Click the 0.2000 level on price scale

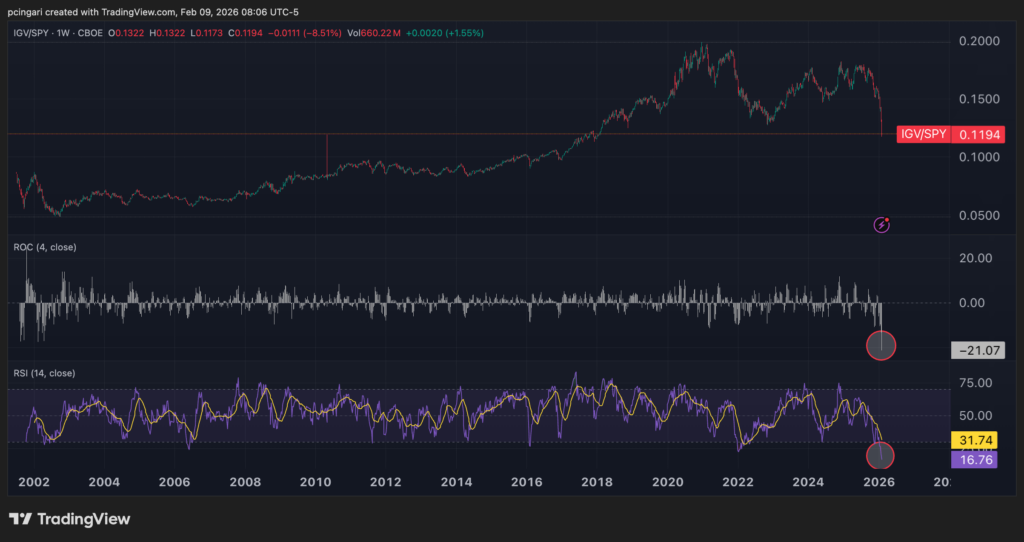979,41
